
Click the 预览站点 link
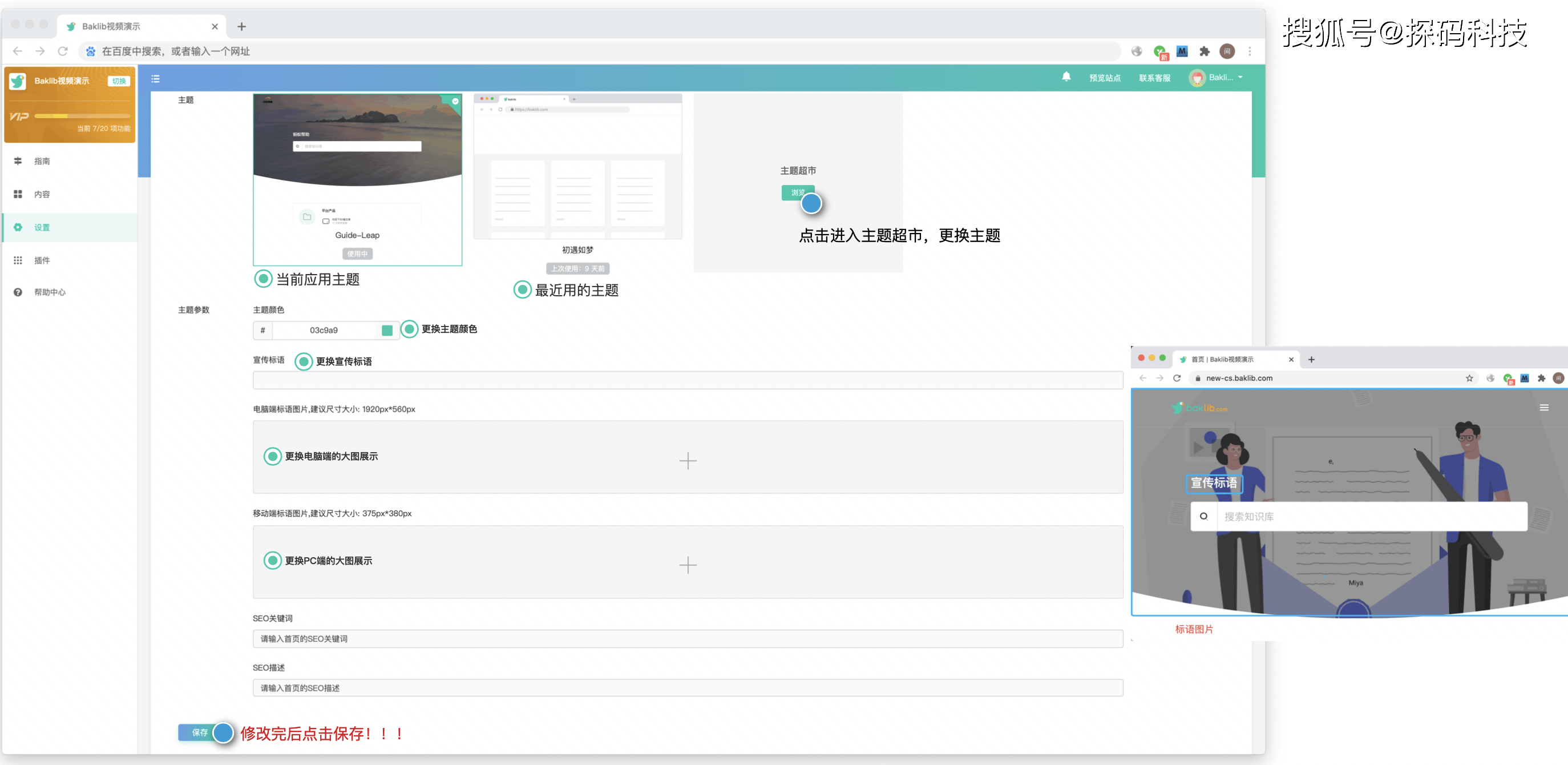(1105, 78)
